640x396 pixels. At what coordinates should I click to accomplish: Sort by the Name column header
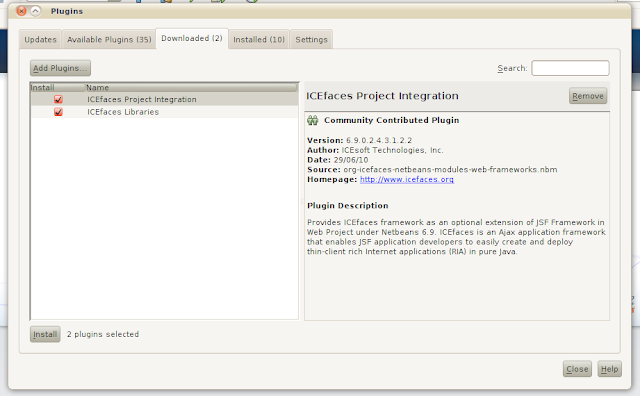[x=191, y=87]
